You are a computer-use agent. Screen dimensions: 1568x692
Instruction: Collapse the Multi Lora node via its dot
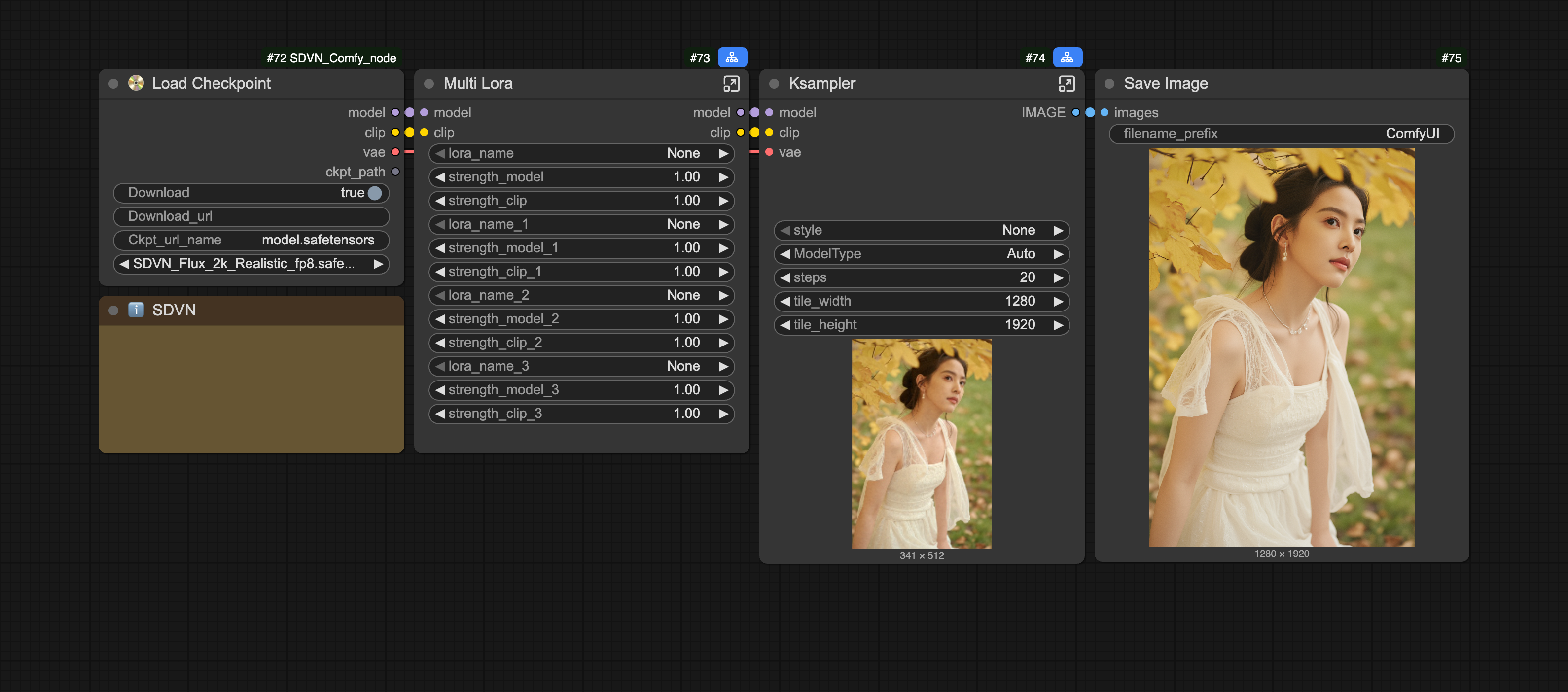coord(429,83)
